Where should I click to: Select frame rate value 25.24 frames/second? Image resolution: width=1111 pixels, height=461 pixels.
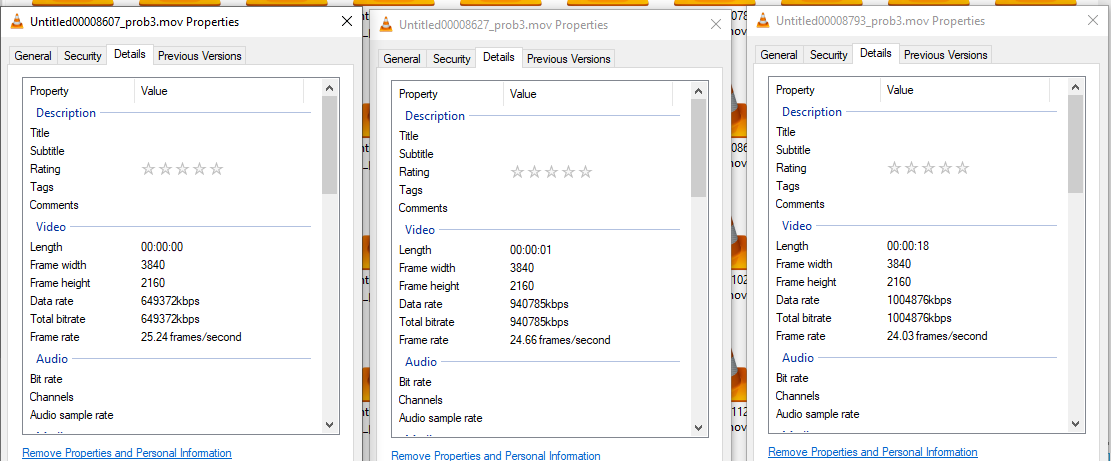191,337
